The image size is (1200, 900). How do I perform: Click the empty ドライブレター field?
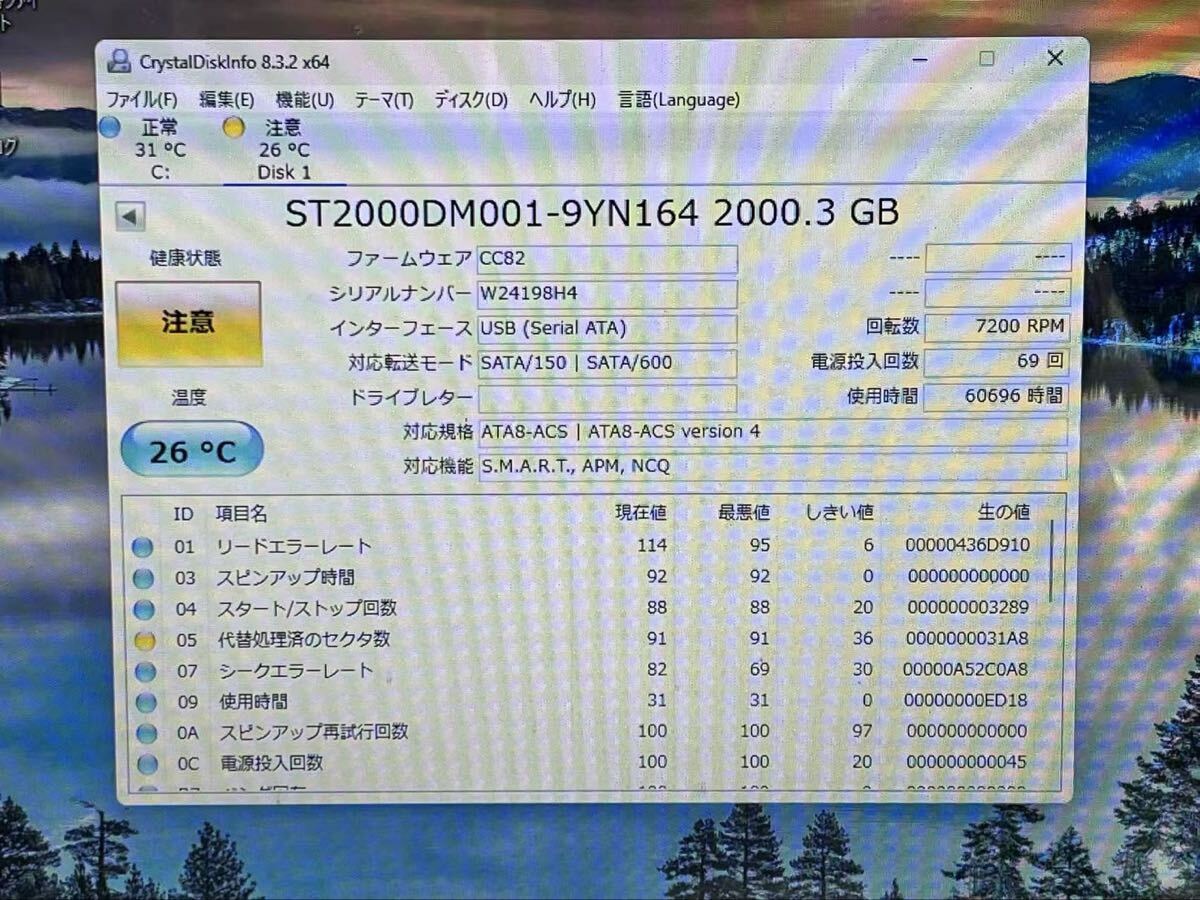coord(607,397)
